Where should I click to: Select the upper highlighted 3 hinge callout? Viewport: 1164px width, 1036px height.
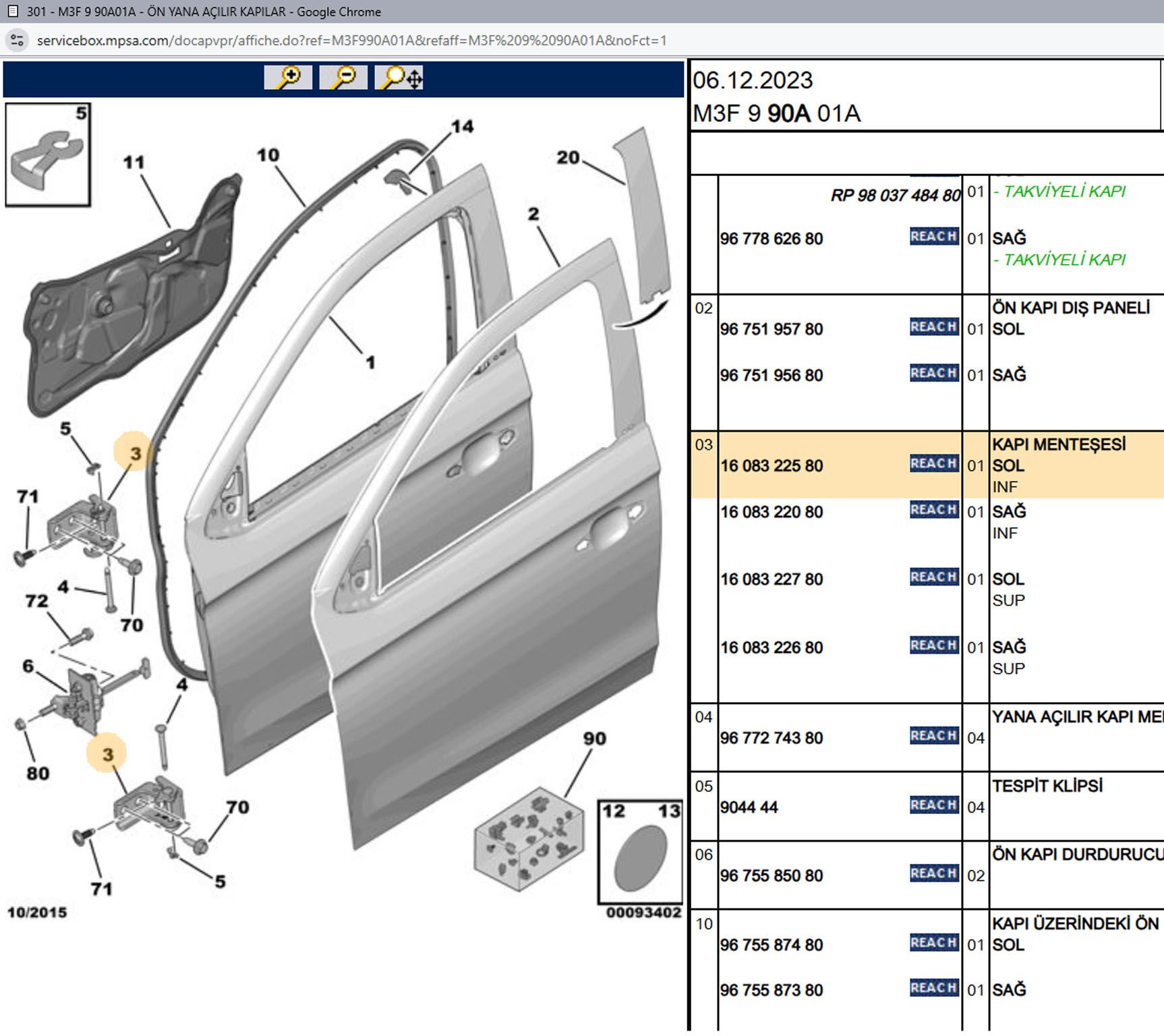click(134, 452)
